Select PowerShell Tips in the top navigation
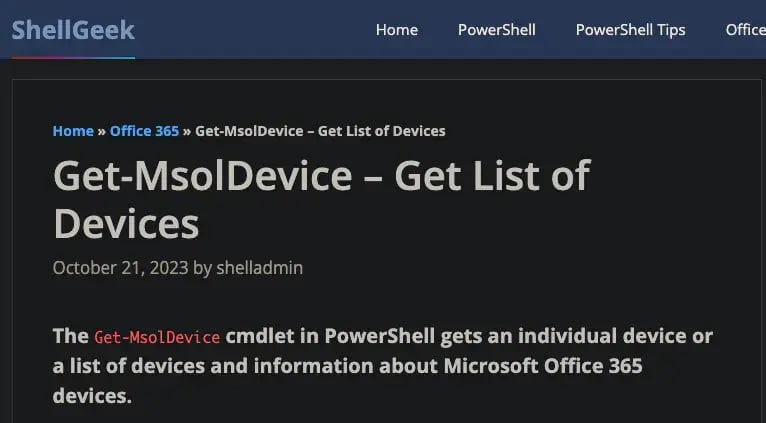This screenshot has width=766, height=423. coord(630,29)
